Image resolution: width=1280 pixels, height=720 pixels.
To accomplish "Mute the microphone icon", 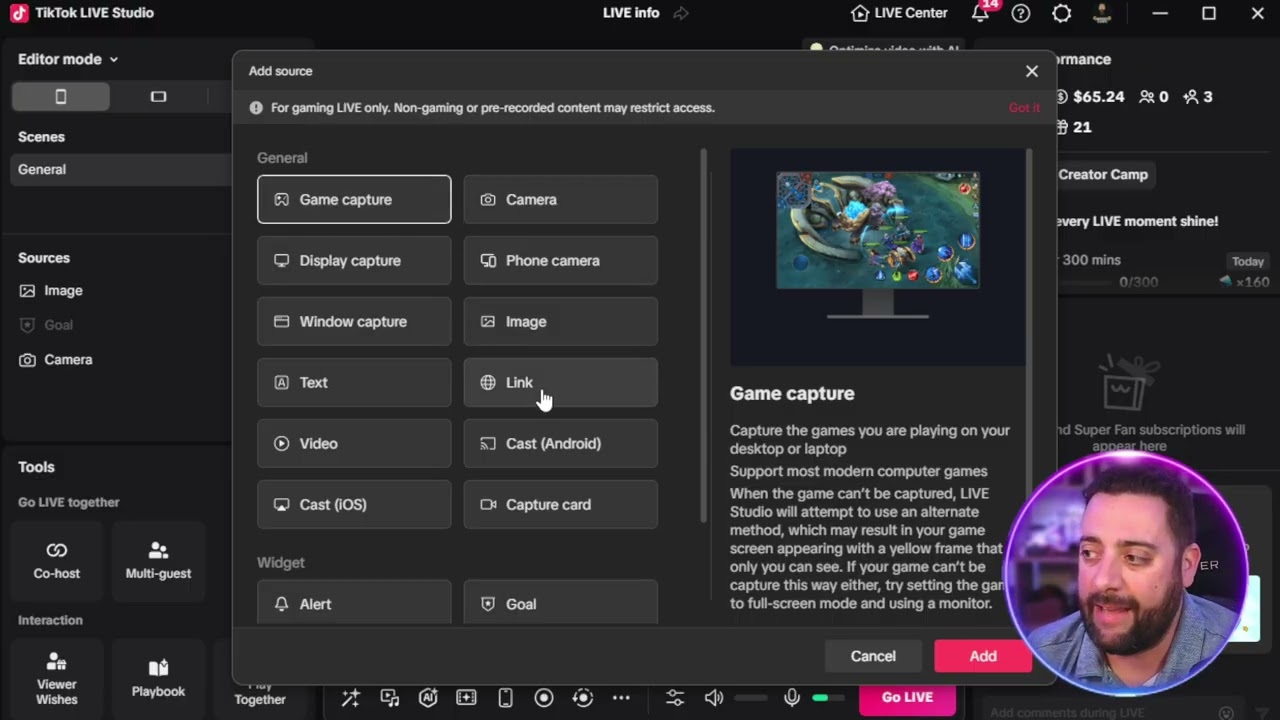I will (x=791, y=698).
